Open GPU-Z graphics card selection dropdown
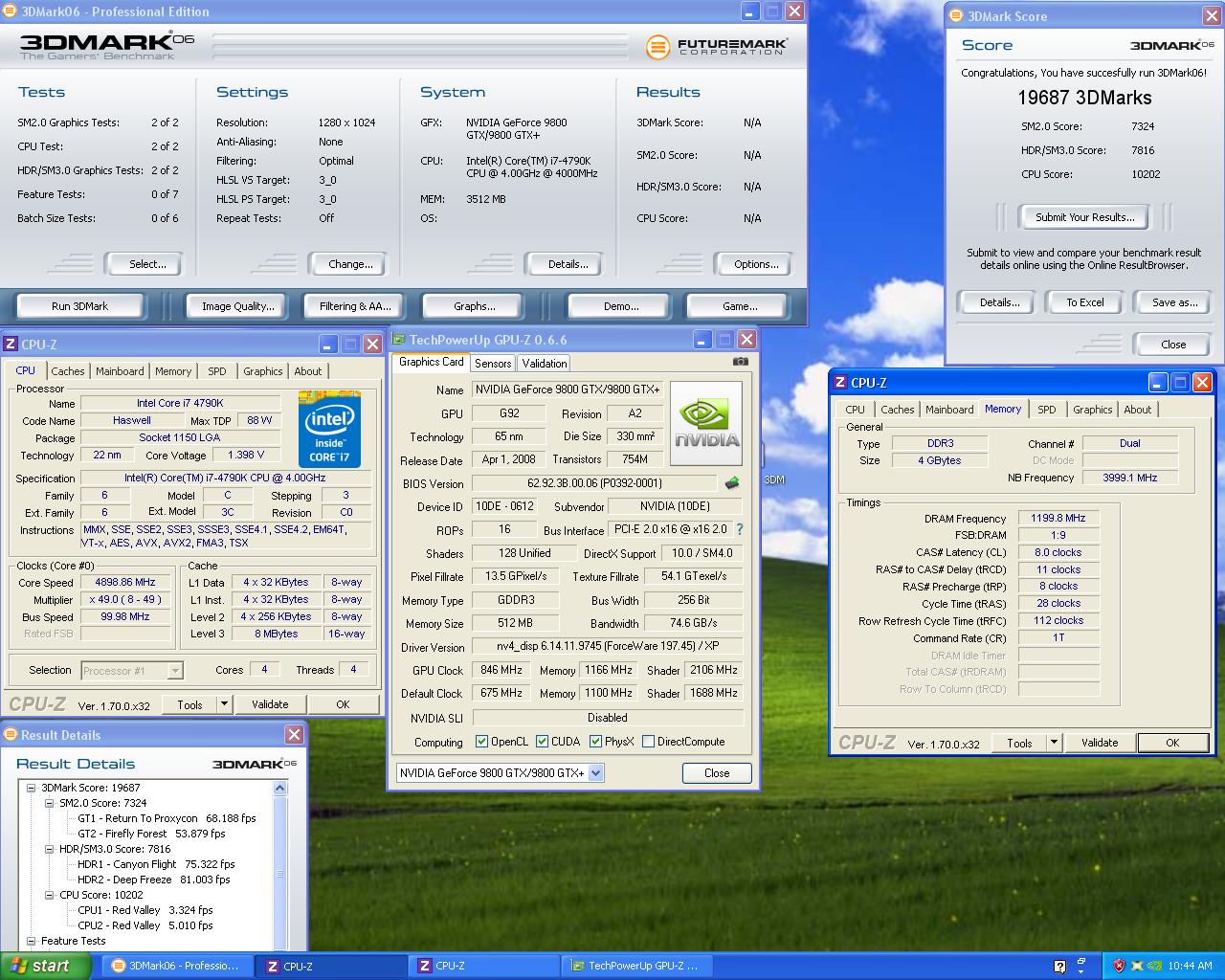Image resolution: width=1225 pixels, height=980 pixels. 595,772
